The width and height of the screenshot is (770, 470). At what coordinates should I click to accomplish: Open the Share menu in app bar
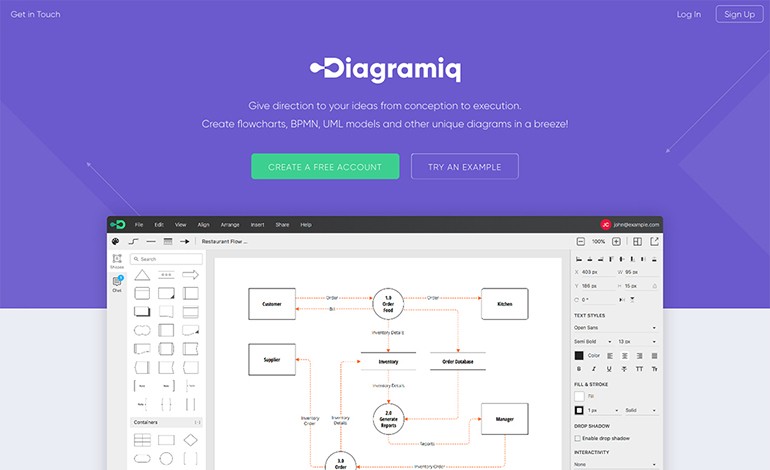(282, 224)
